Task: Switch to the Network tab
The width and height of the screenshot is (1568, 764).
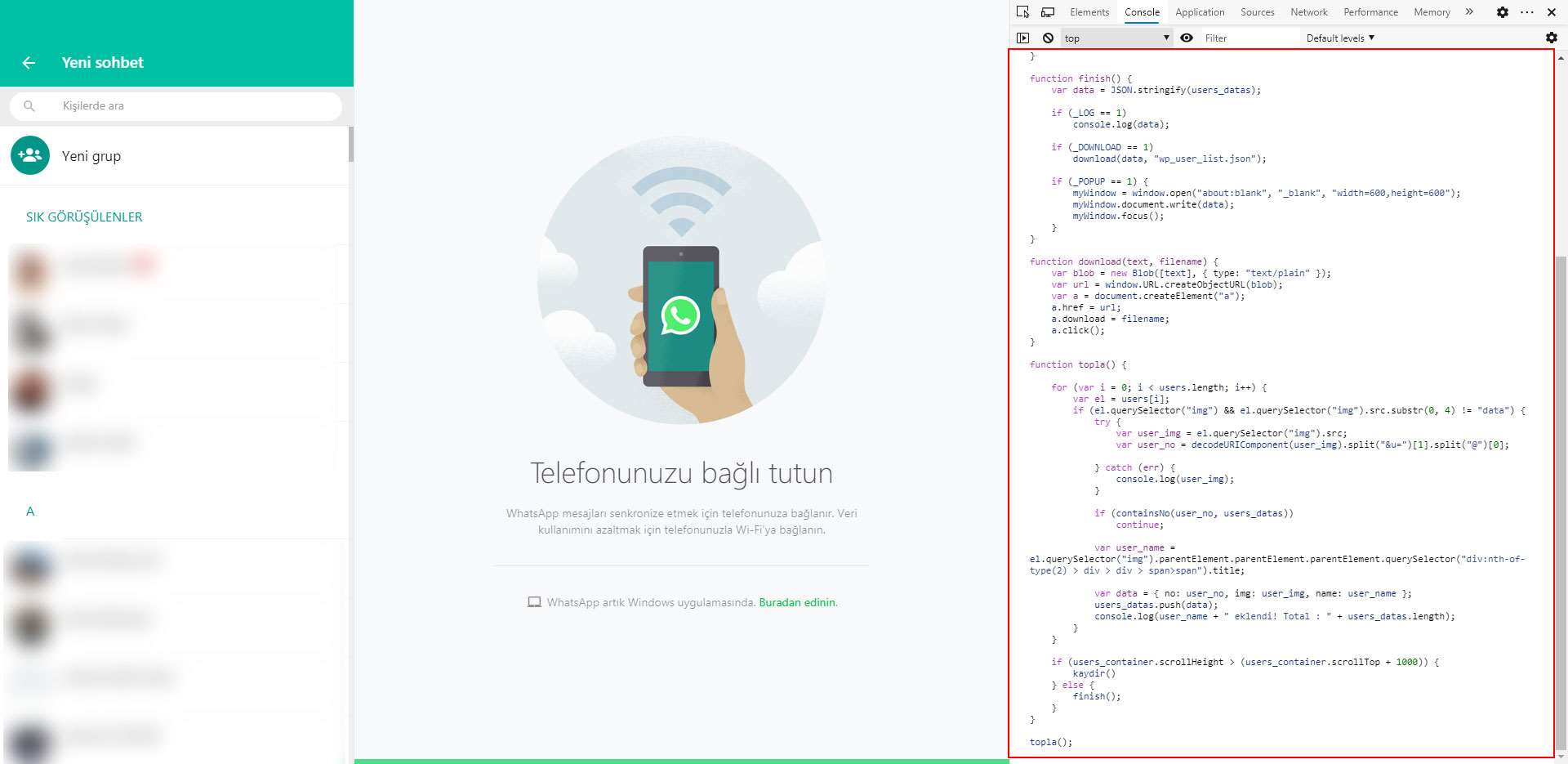Action: coord(1308,12)
